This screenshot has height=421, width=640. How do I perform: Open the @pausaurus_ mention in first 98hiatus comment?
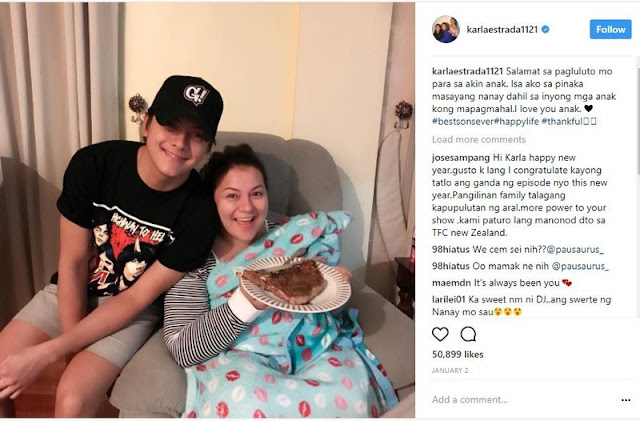point(575,249)
